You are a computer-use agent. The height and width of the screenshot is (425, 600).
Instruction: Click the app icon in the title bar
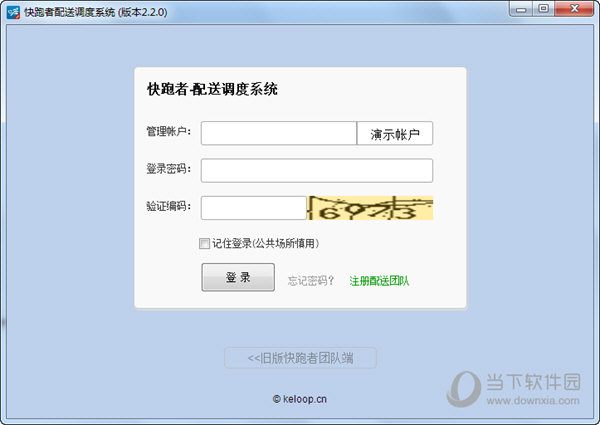click(x=13, y=12)
